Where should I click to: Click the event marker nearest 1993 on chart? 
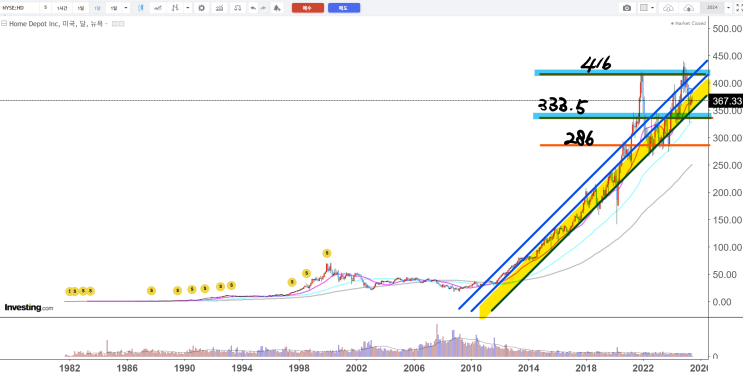pyautogui.click(x=231, y=285)
